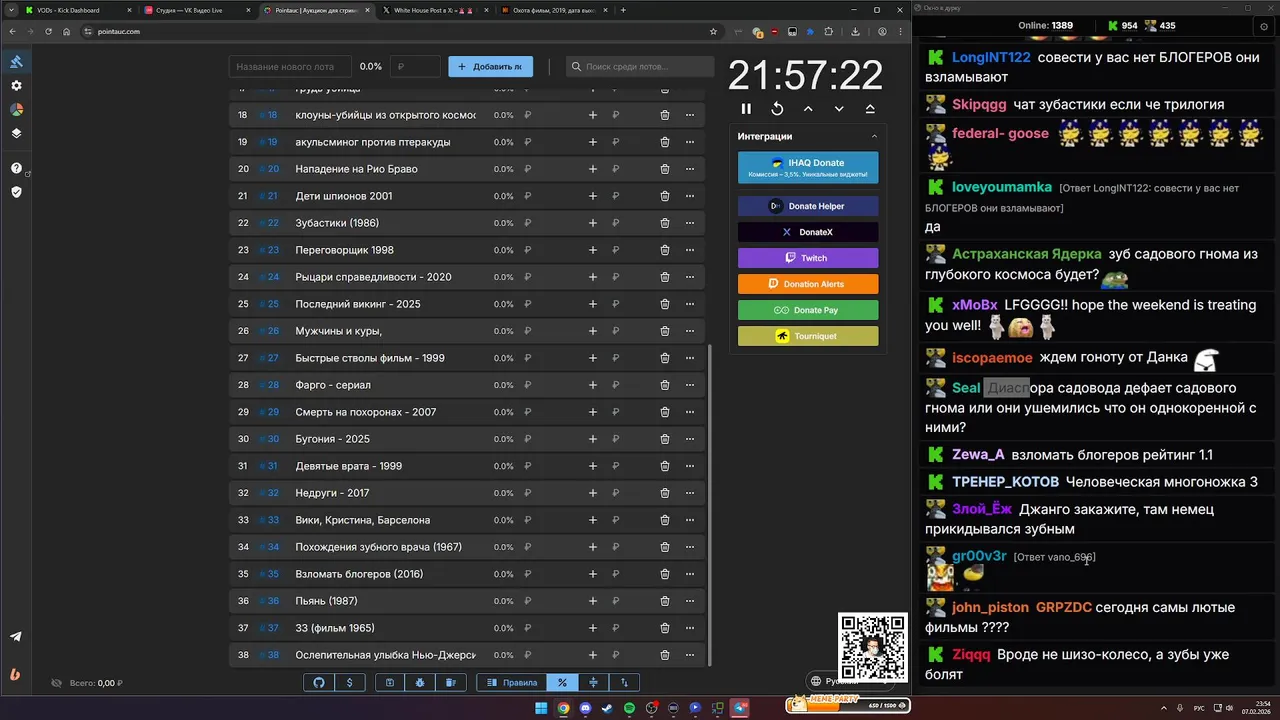Bookmark the page with the star icon
Image resolution: width=1280 pixels, height=720 pixels.
713,31
